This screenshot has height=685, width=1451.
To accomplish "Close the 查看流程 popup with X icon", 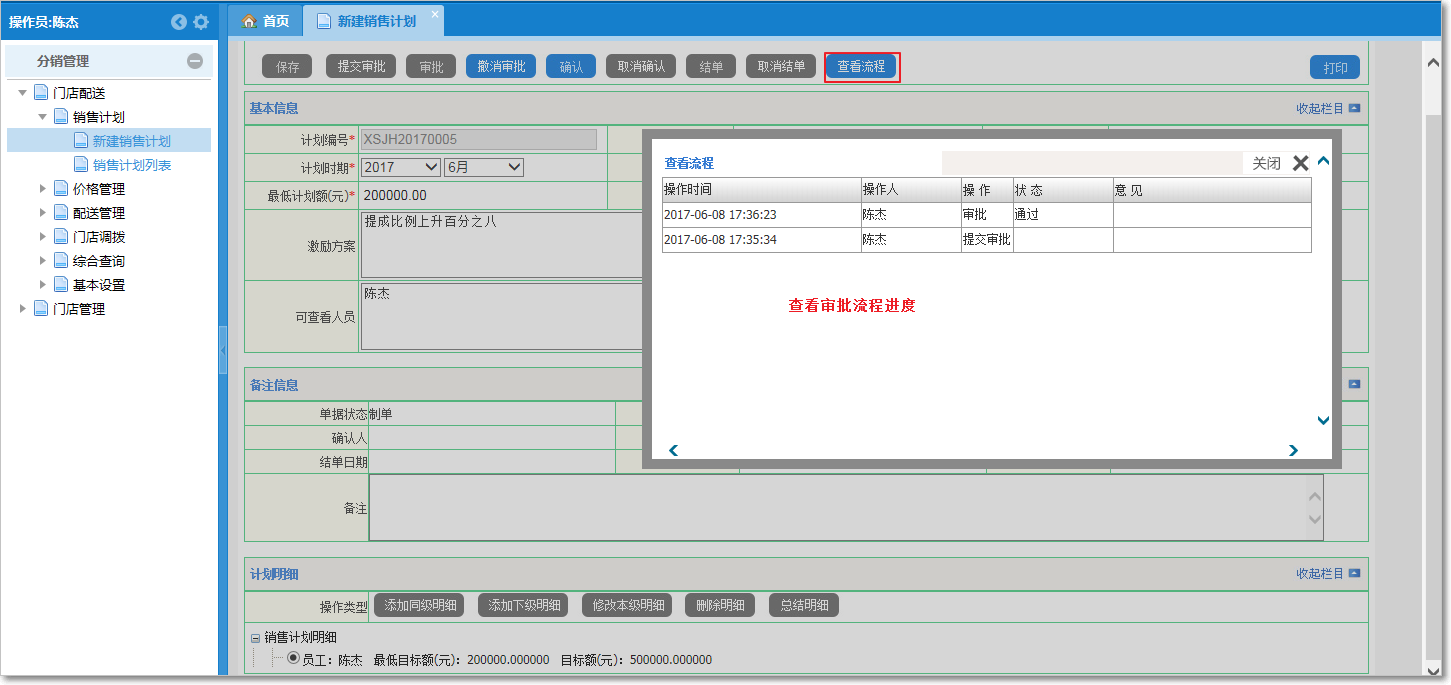I will [x=1300, y=163].
